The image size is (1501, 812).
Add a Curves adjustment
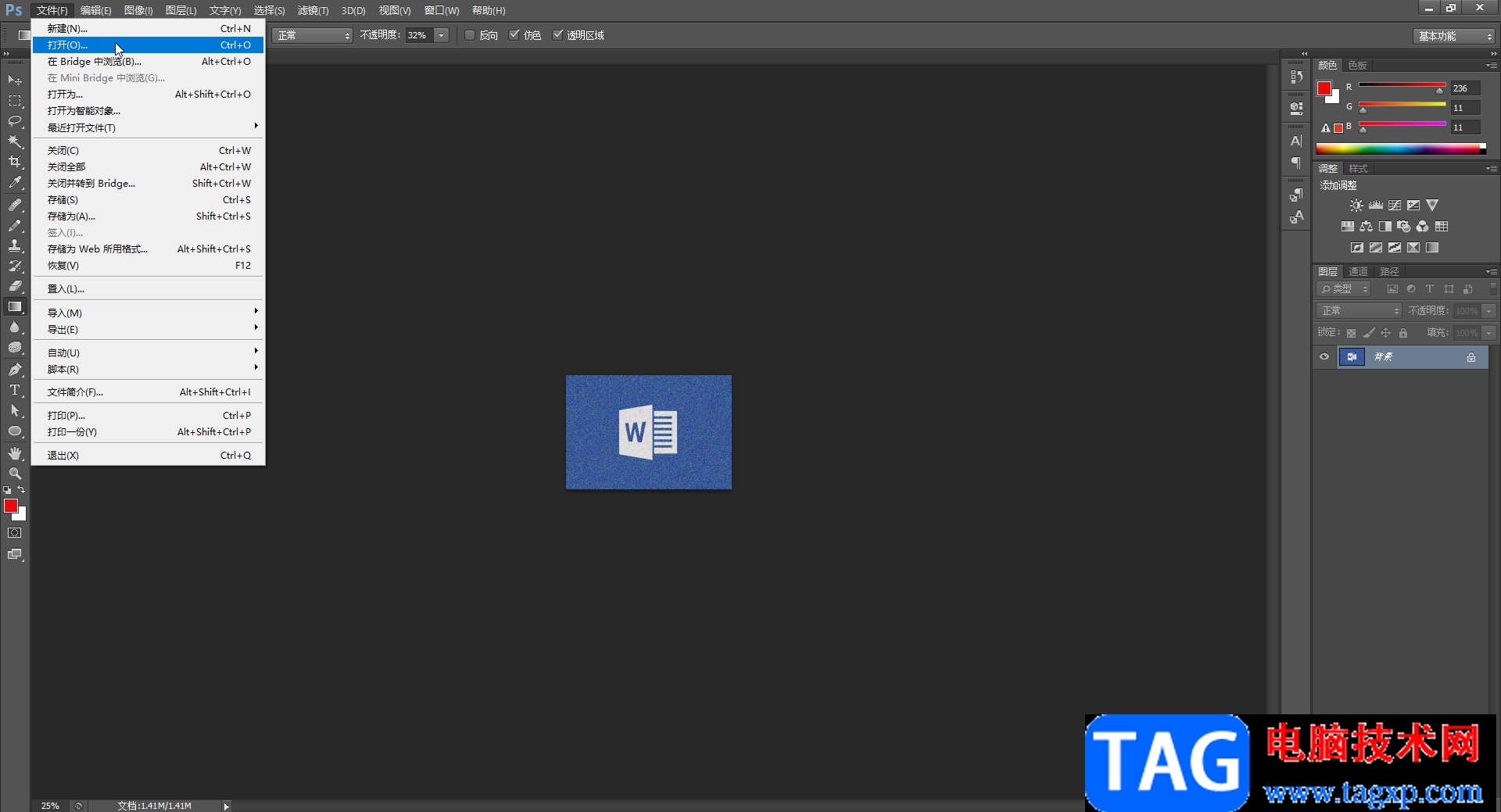pyautogui.click(x=1395, y=206)
